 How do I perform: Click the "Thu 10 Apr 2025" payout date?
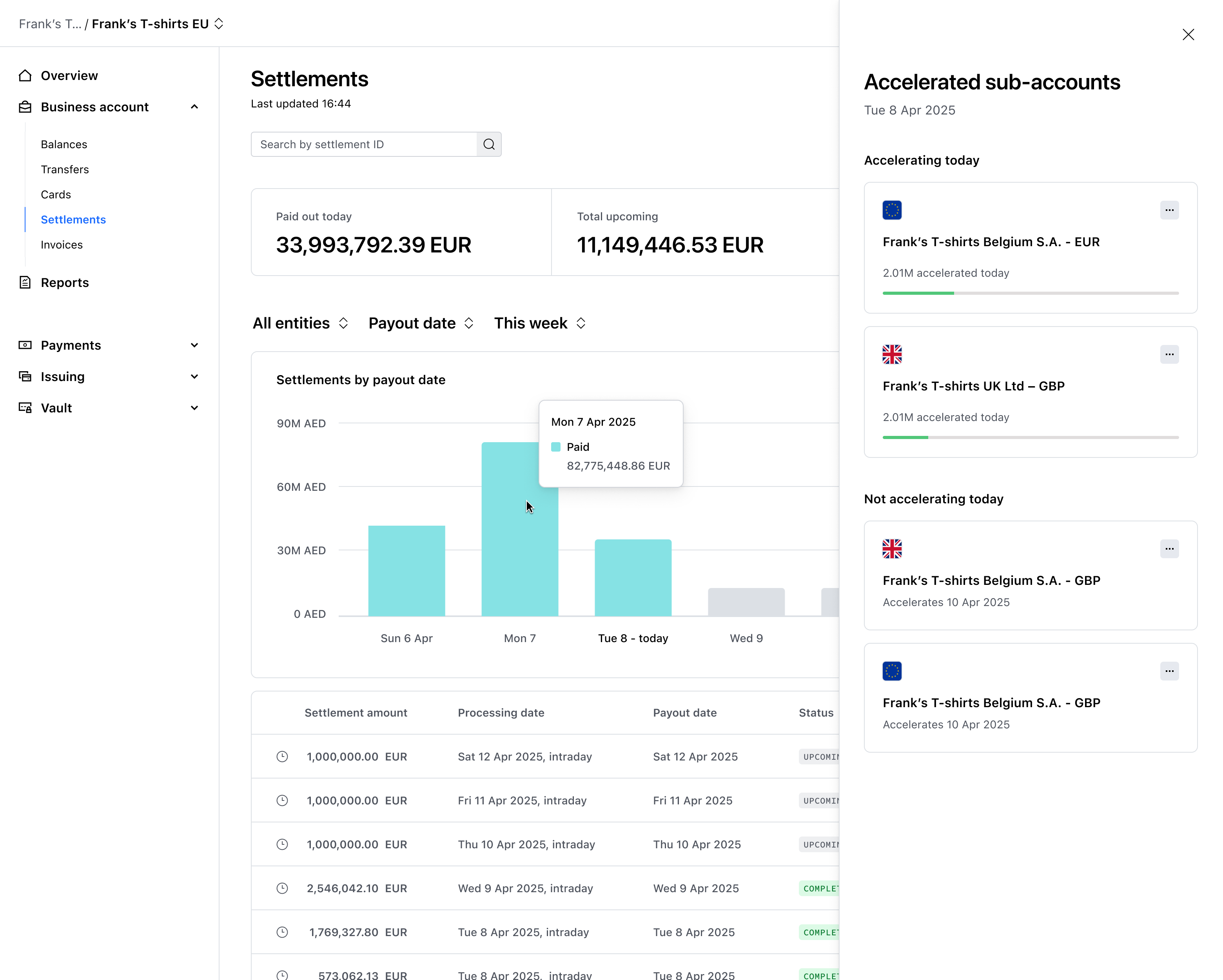tap(697, 844)
